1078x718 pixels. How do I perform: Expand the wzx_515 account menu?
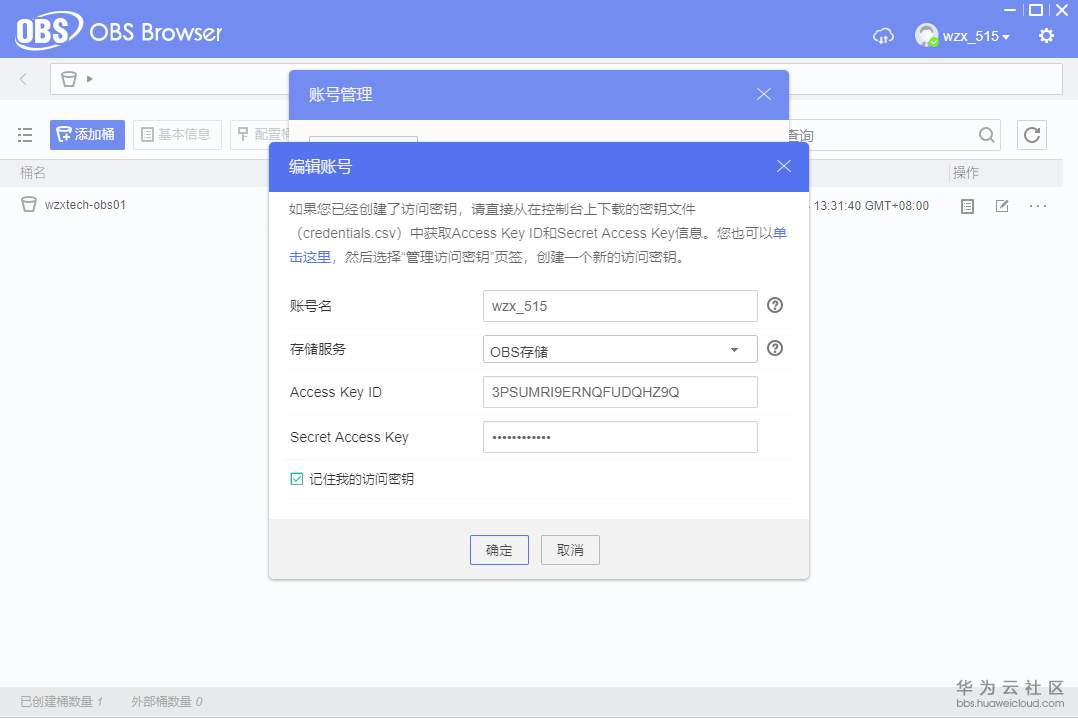[963, 34]
